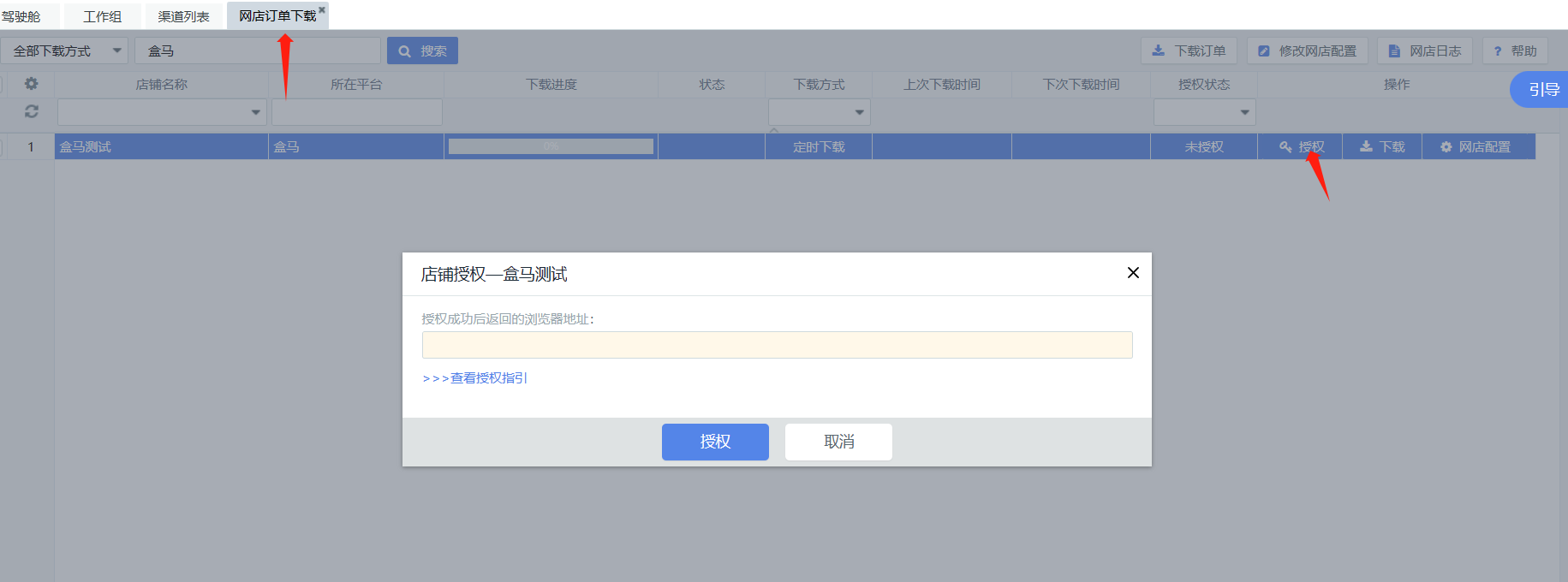
Task: Focus the 授权成功后返回的浏览器地址 input field
Action: coord(777,345)
